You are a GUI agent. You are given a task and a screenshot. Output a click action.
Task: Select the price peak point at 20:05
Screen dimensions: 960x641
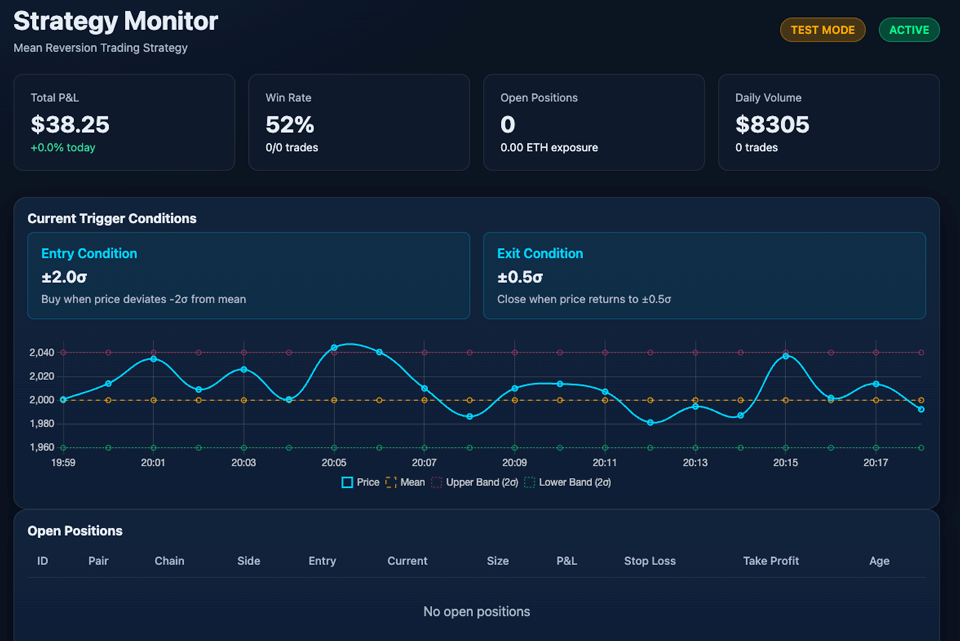click(334, 347)
